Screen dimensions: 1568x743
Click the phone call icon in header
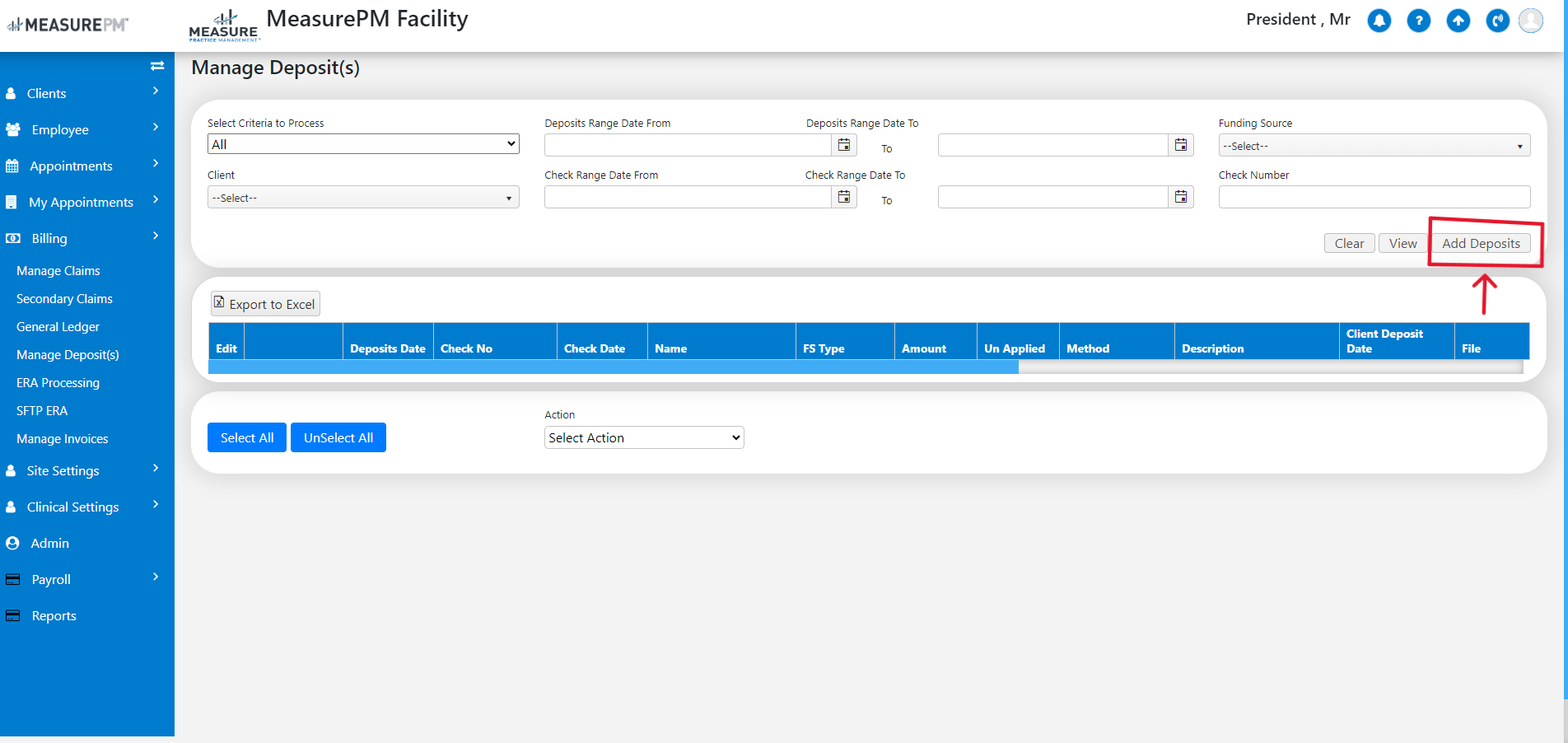click(1498, 21)
